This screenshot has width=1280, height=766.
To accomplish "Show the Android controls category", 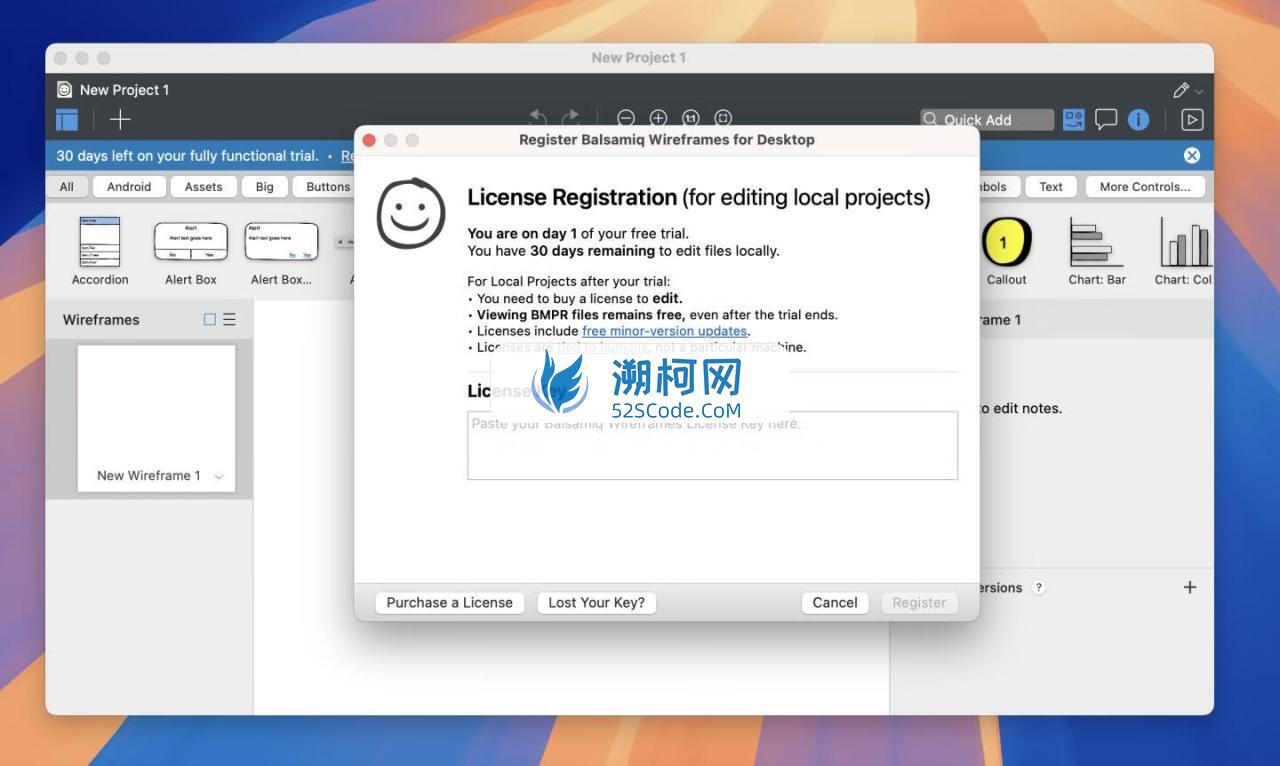I will [x=129, y=186].
